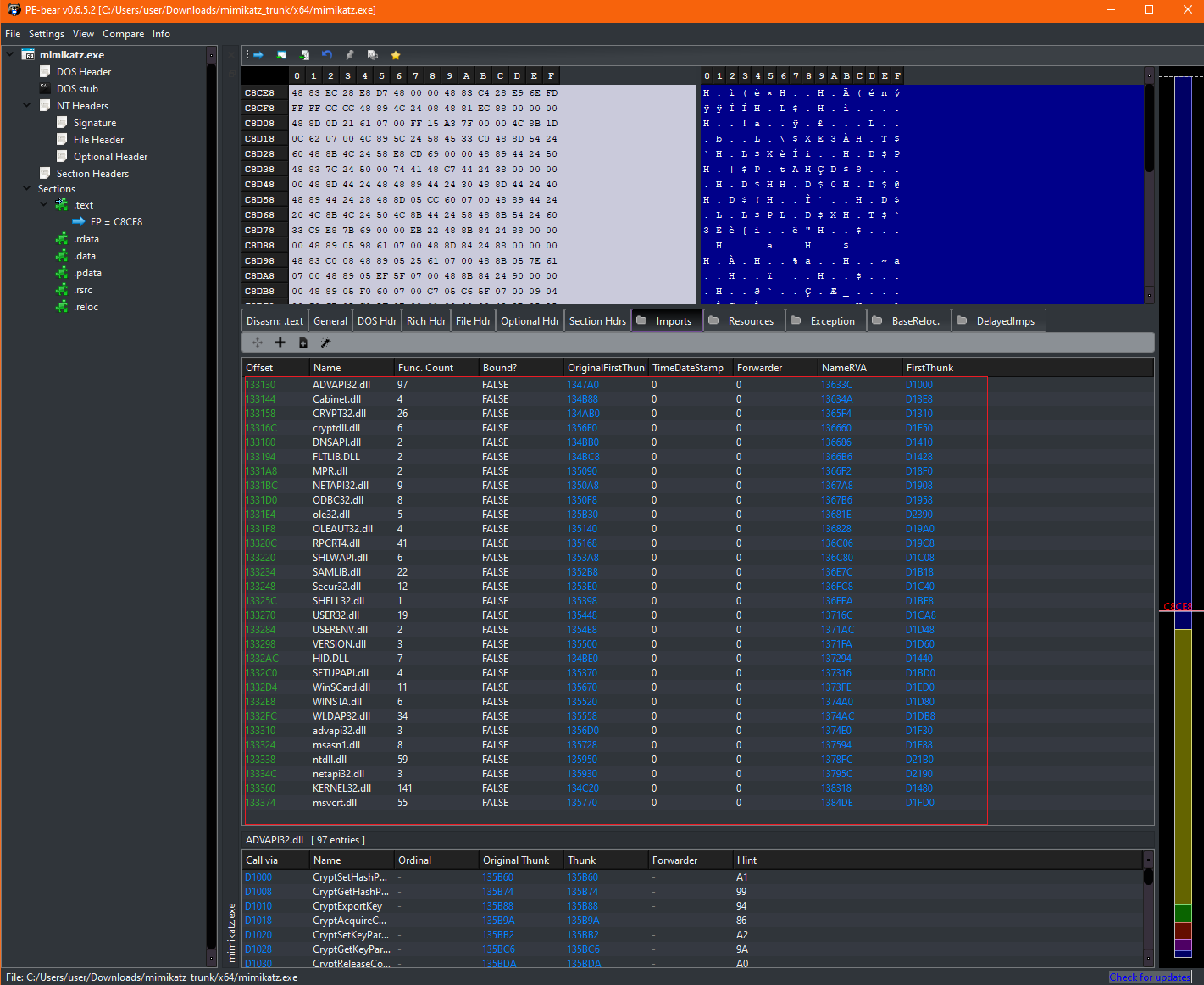Click the plus icon to add import
Screen dimensions: 1204x985
[x=280, y=342]
